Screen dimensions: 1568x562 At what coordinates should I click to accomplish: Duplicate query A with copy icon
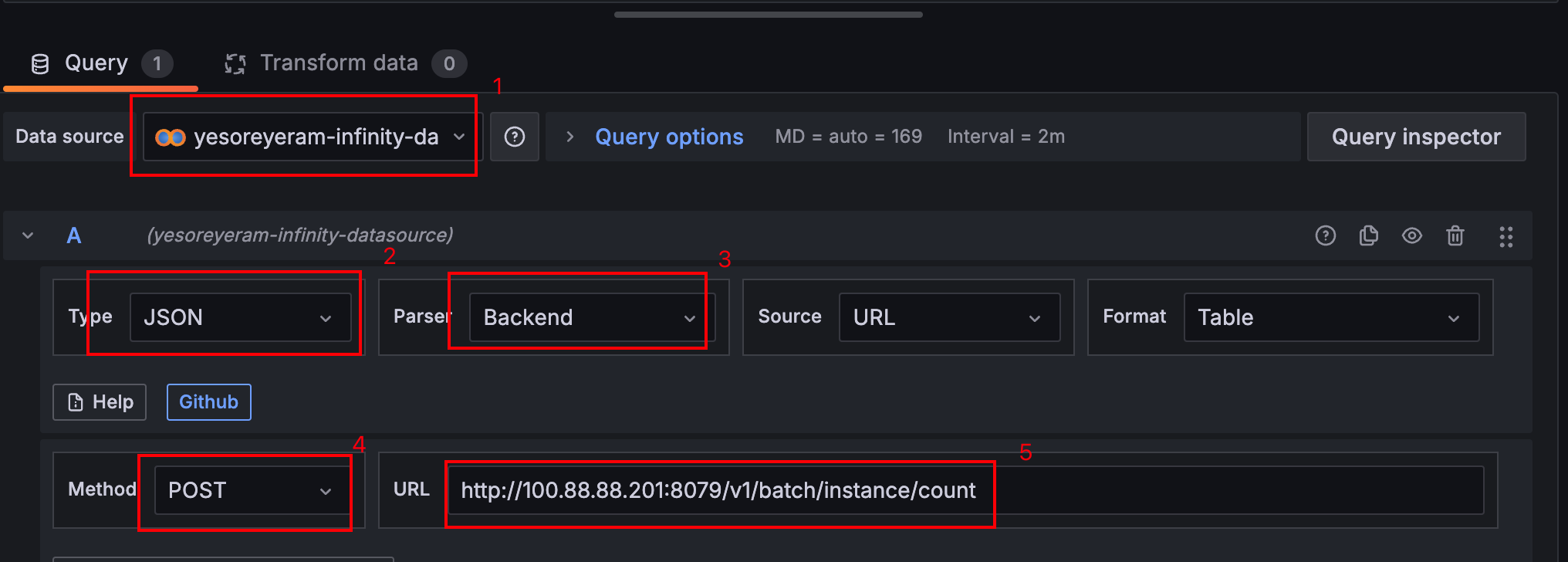click(x=1368, y=235)
